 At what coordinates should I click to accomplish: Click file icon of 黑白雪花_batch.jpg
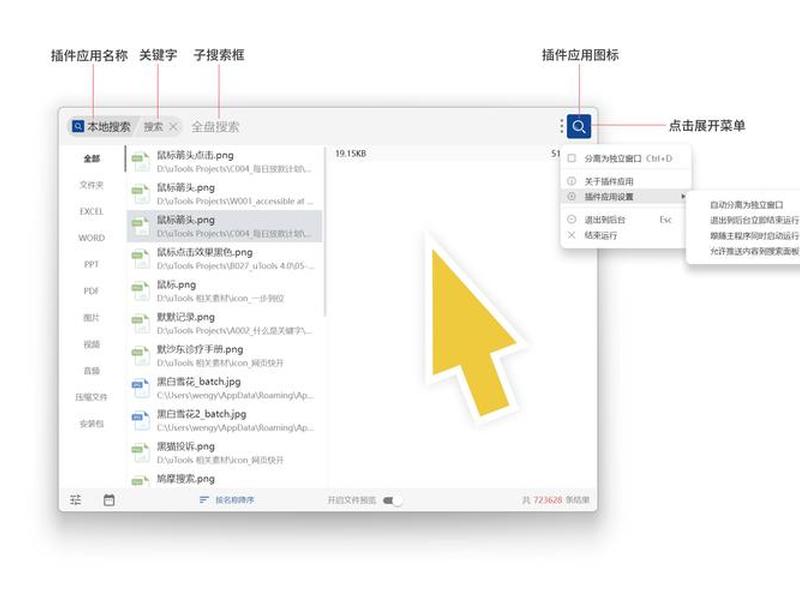[x=140, y=388]
